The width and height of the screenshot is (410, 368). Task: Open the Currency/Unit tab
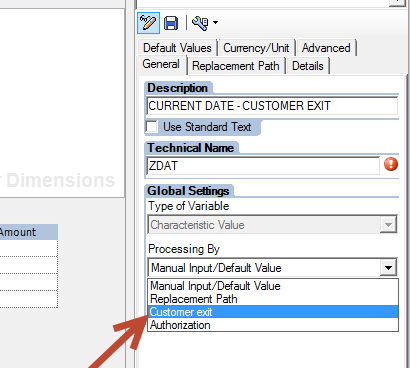[x=256, y=48]
